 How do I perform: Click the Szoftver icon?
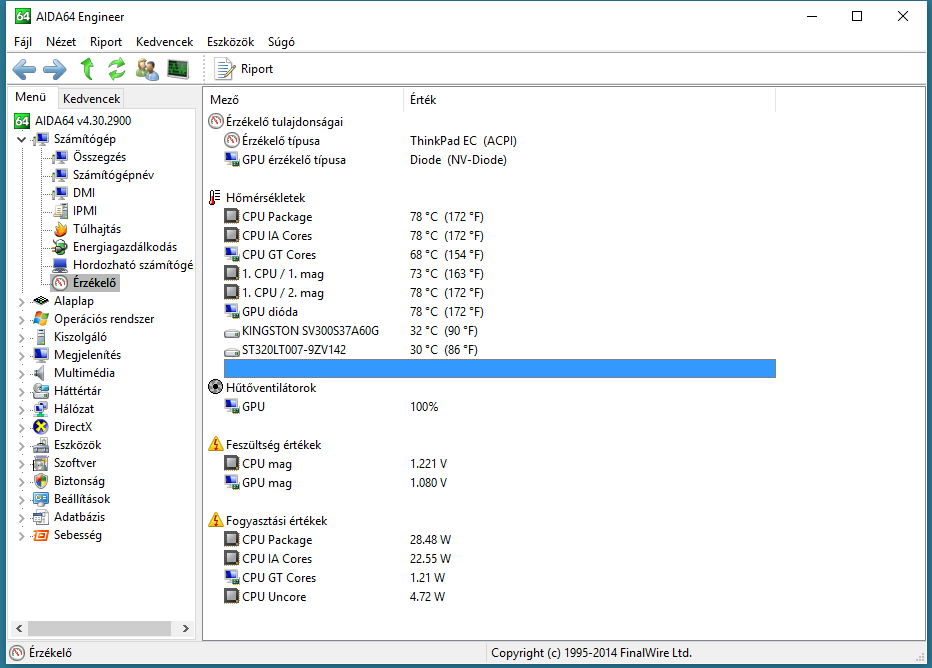click(41, 463)
